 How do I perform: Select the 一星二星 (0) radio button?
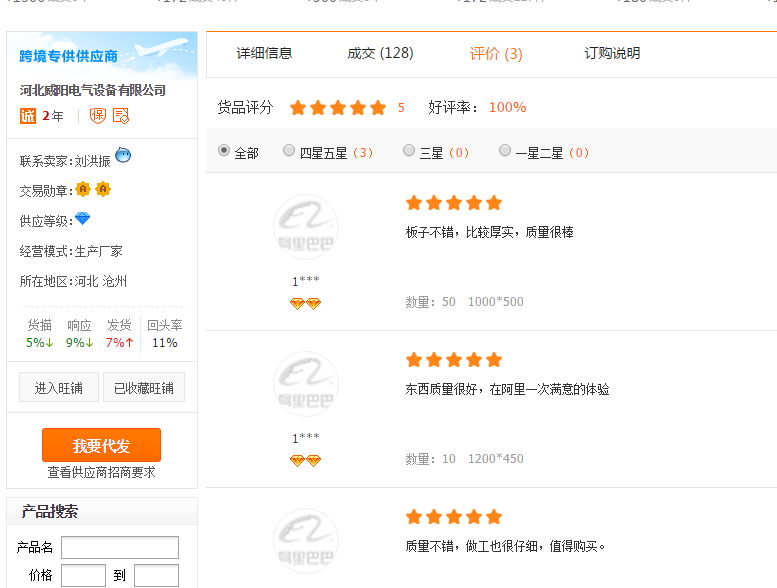505,150
